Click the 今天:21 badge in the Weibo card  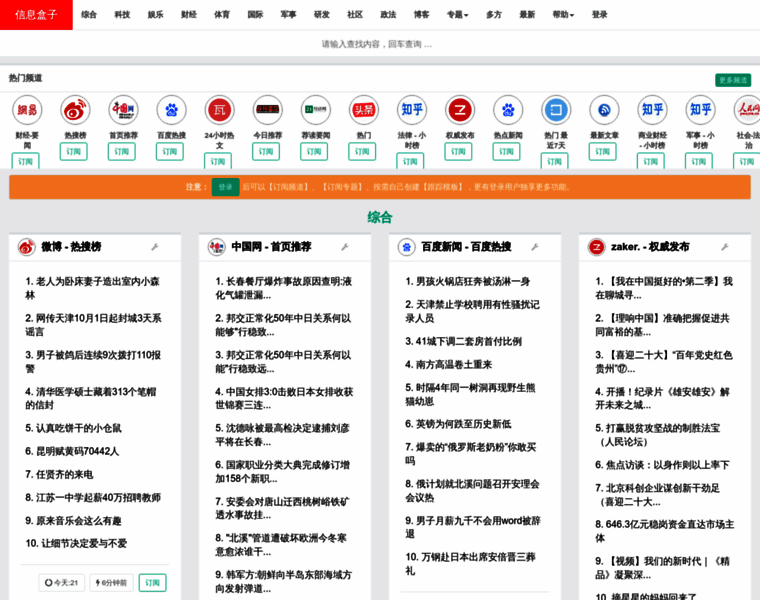62,583
